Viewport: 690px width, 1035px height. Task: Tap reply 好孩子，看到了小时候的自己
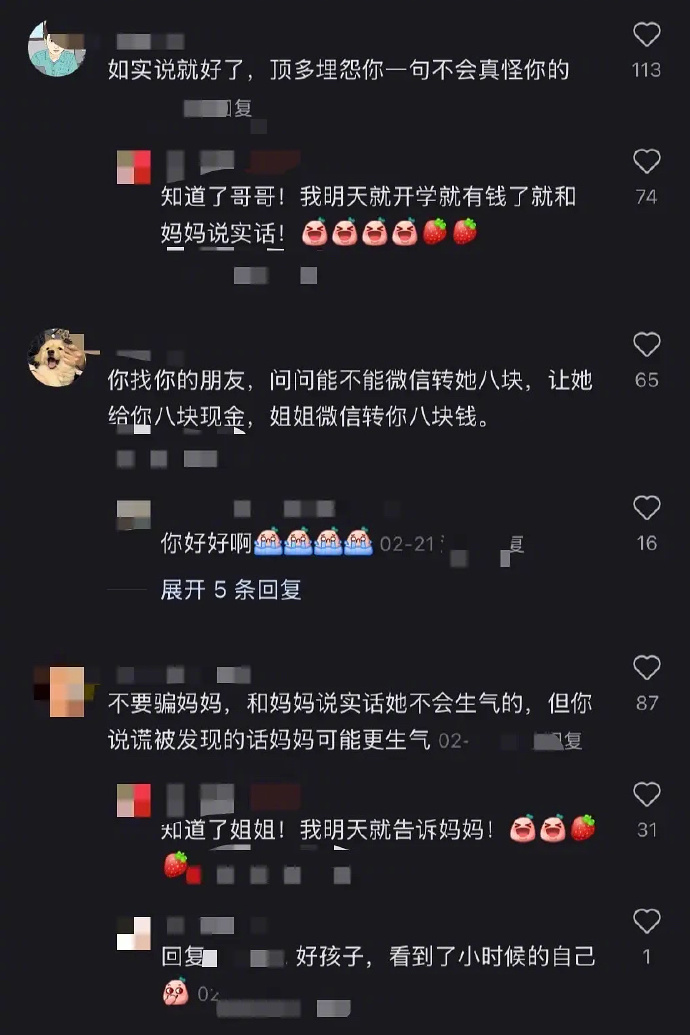click(x=446, y=956)
